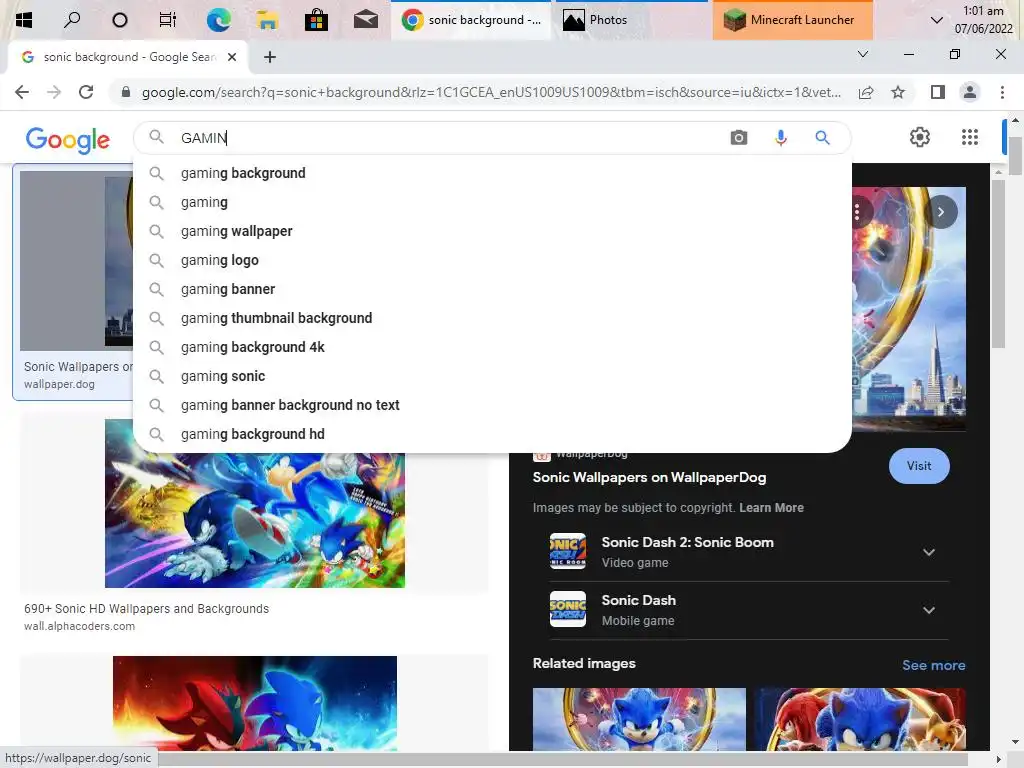The image size is (1024, 768).
Task: Go to next image preview arrow
Action: click(x=940, y=212)
